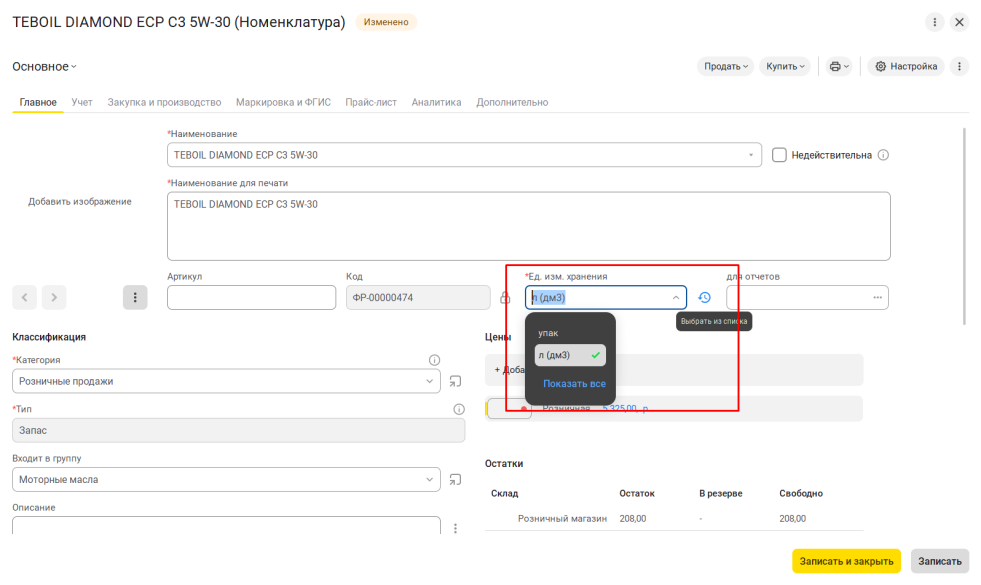Select the л (дм3) option in list

[570, 355]
